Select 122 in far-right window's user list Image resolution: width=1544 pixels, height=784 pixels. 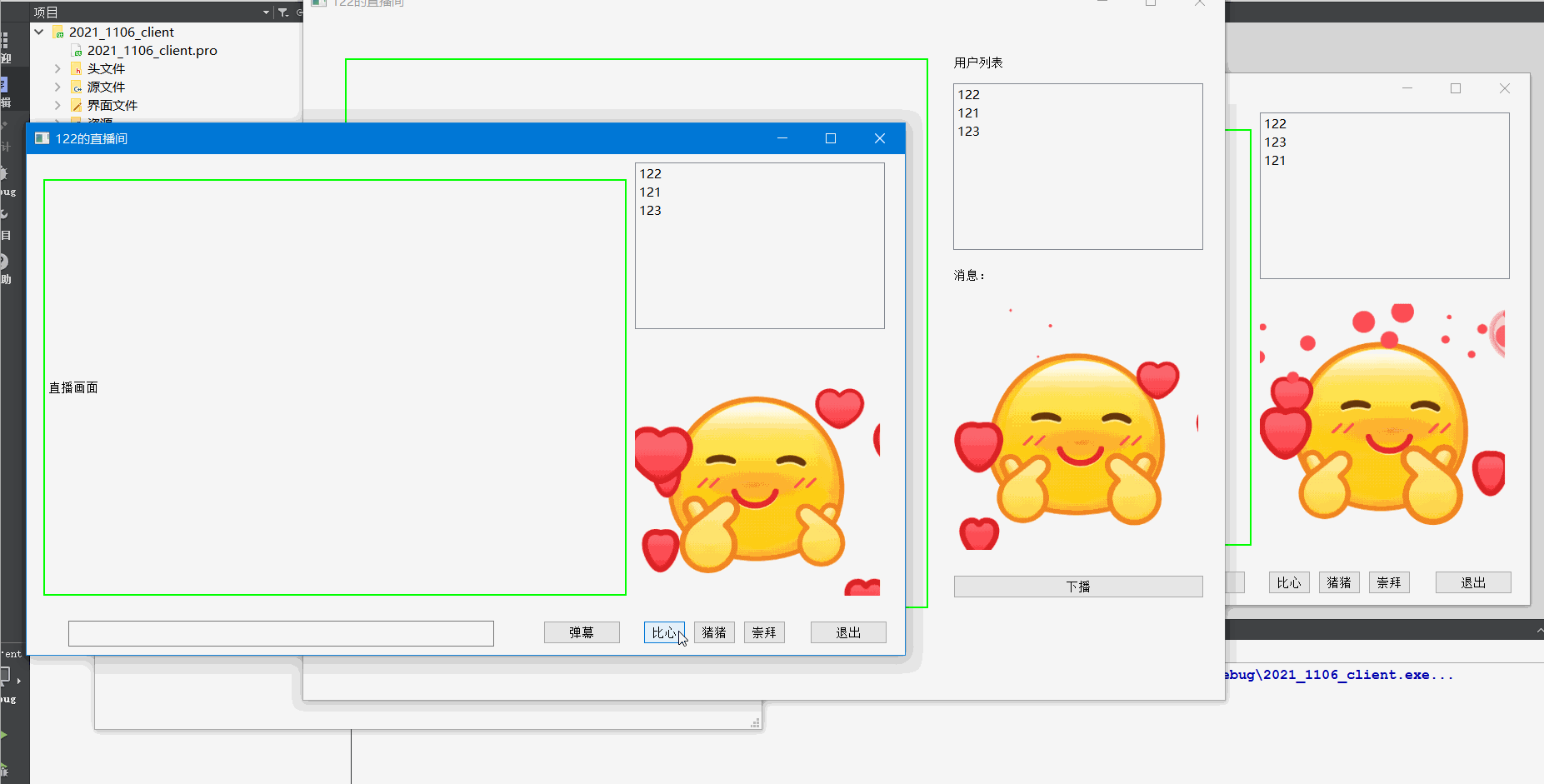(1276, 123)
